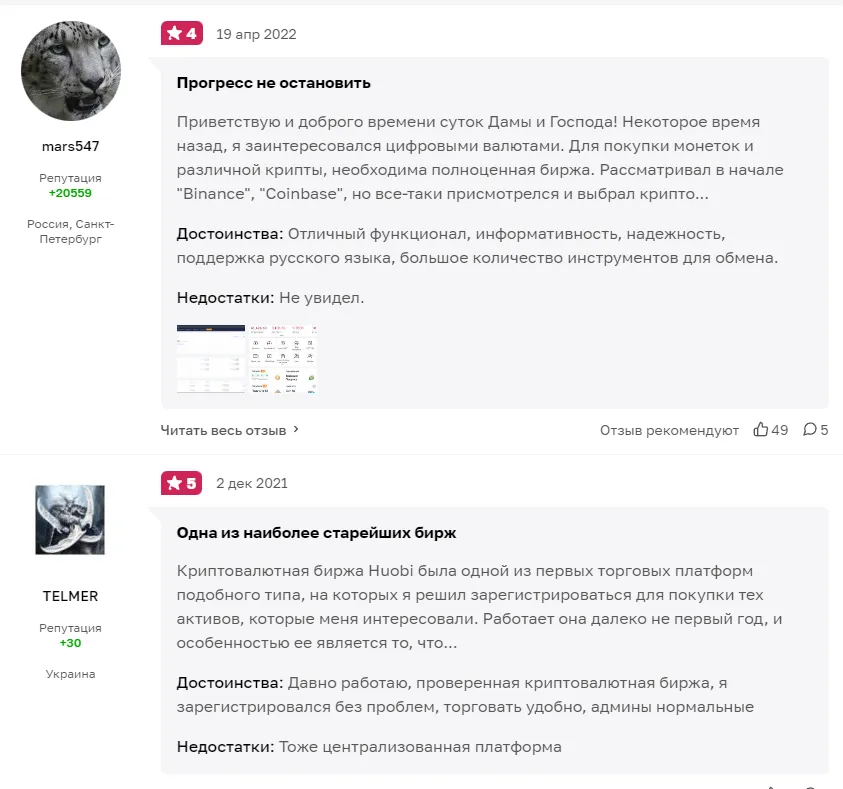The width and height of the screenshot is (843, 789).
Task: Expand review via chevron after "Читать весь отзыв"
Action: (296, 430)
